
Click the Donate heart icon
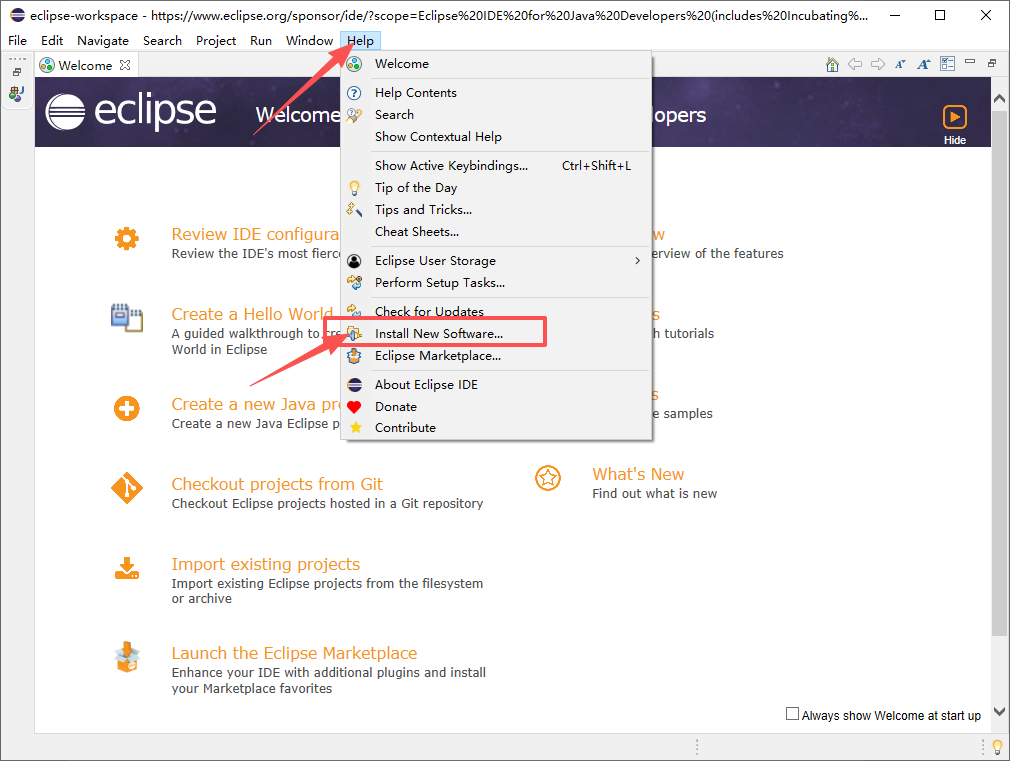[x=354, y=407]
